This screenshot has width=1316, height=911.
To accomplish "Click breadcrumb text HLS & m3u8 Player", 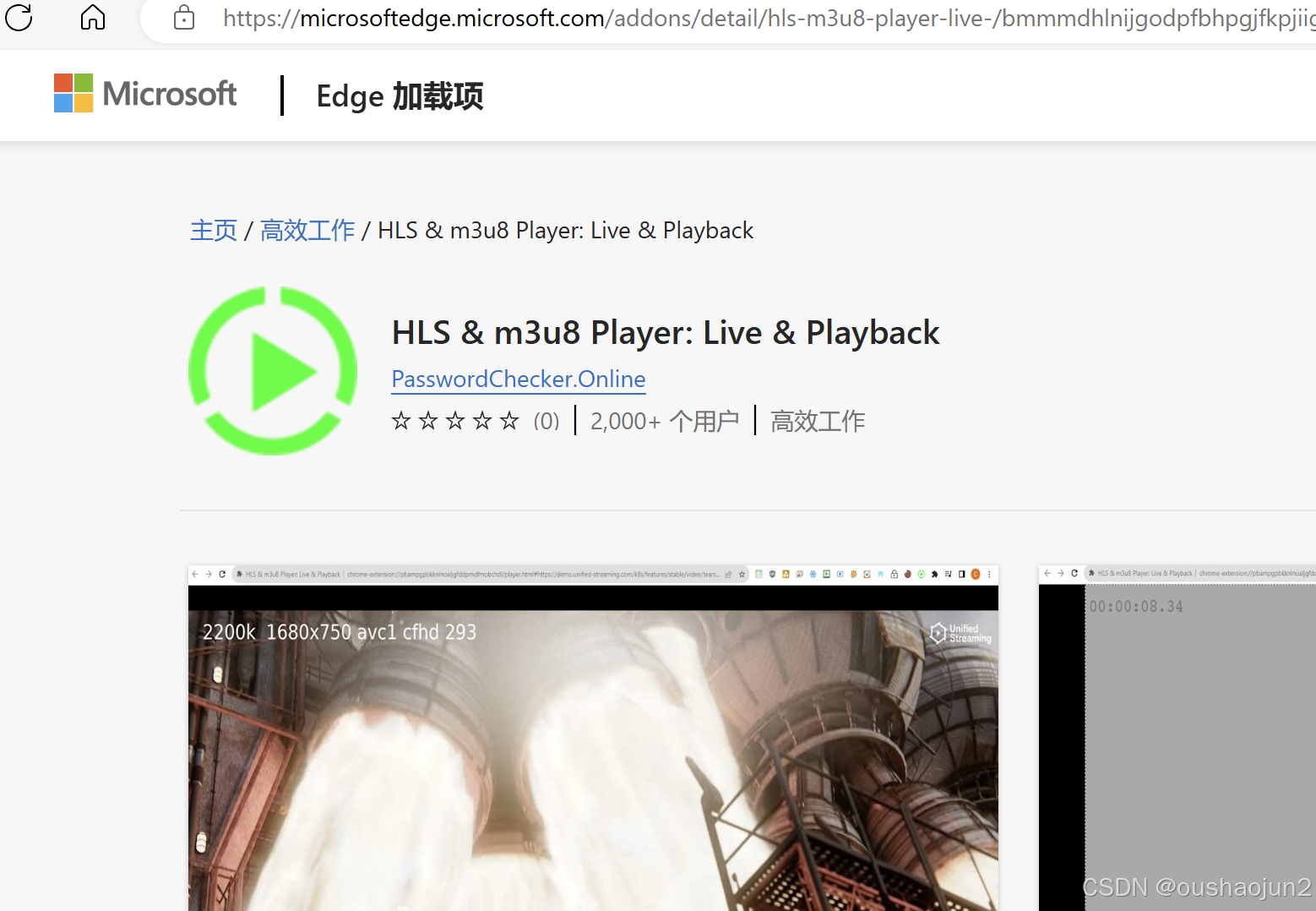I will 565,230.
